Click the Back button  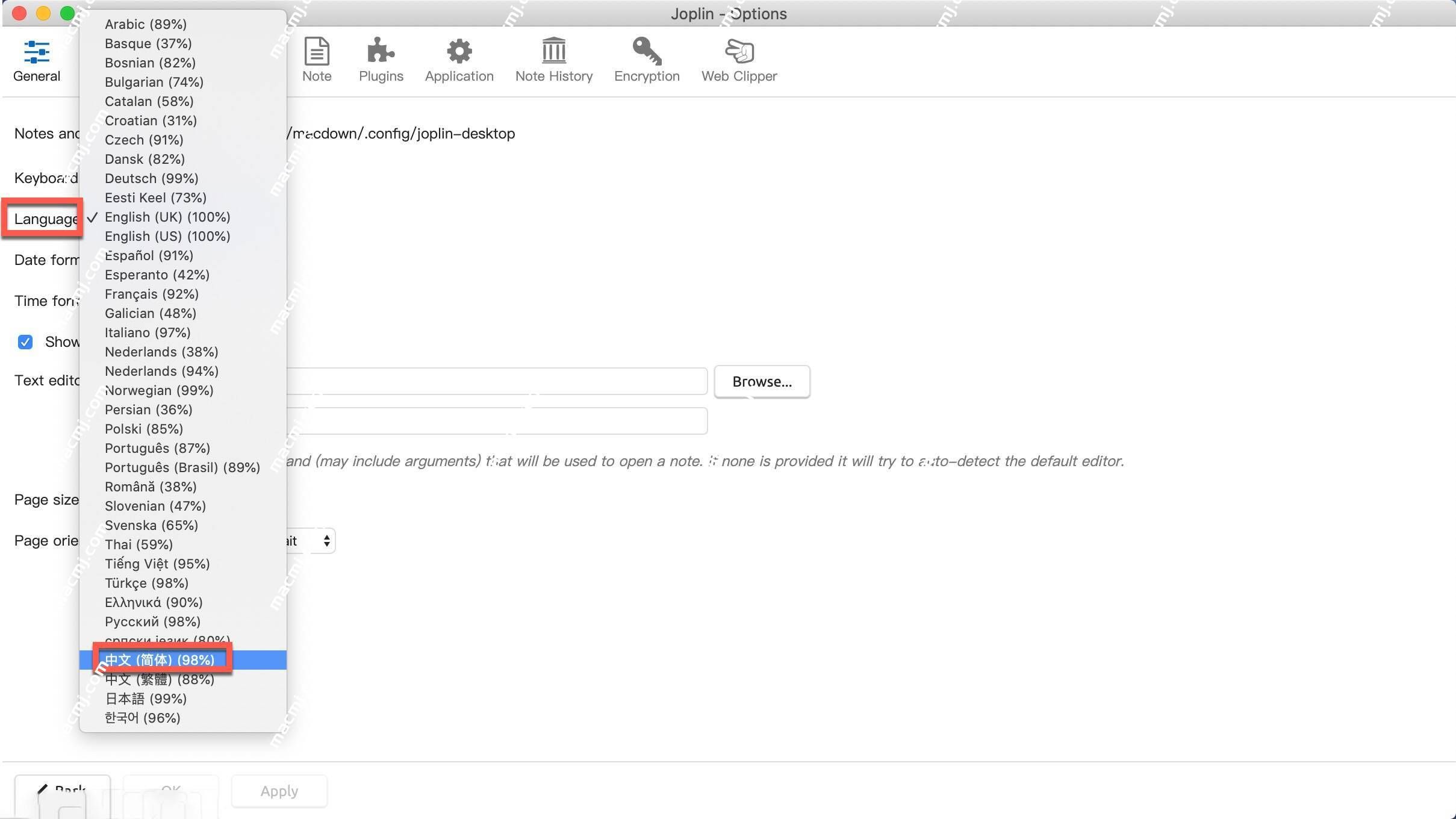(x=63, y=791)
